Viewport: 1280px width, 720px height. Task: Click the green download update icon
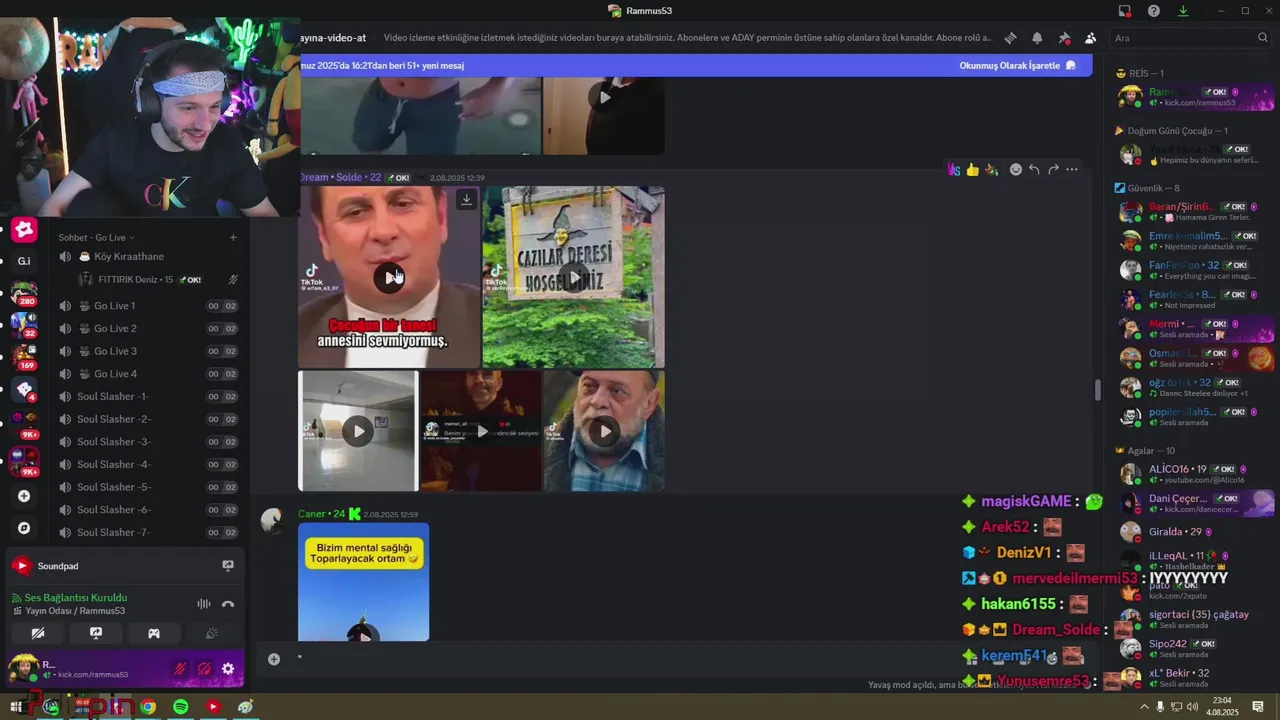pos(1183,11)
